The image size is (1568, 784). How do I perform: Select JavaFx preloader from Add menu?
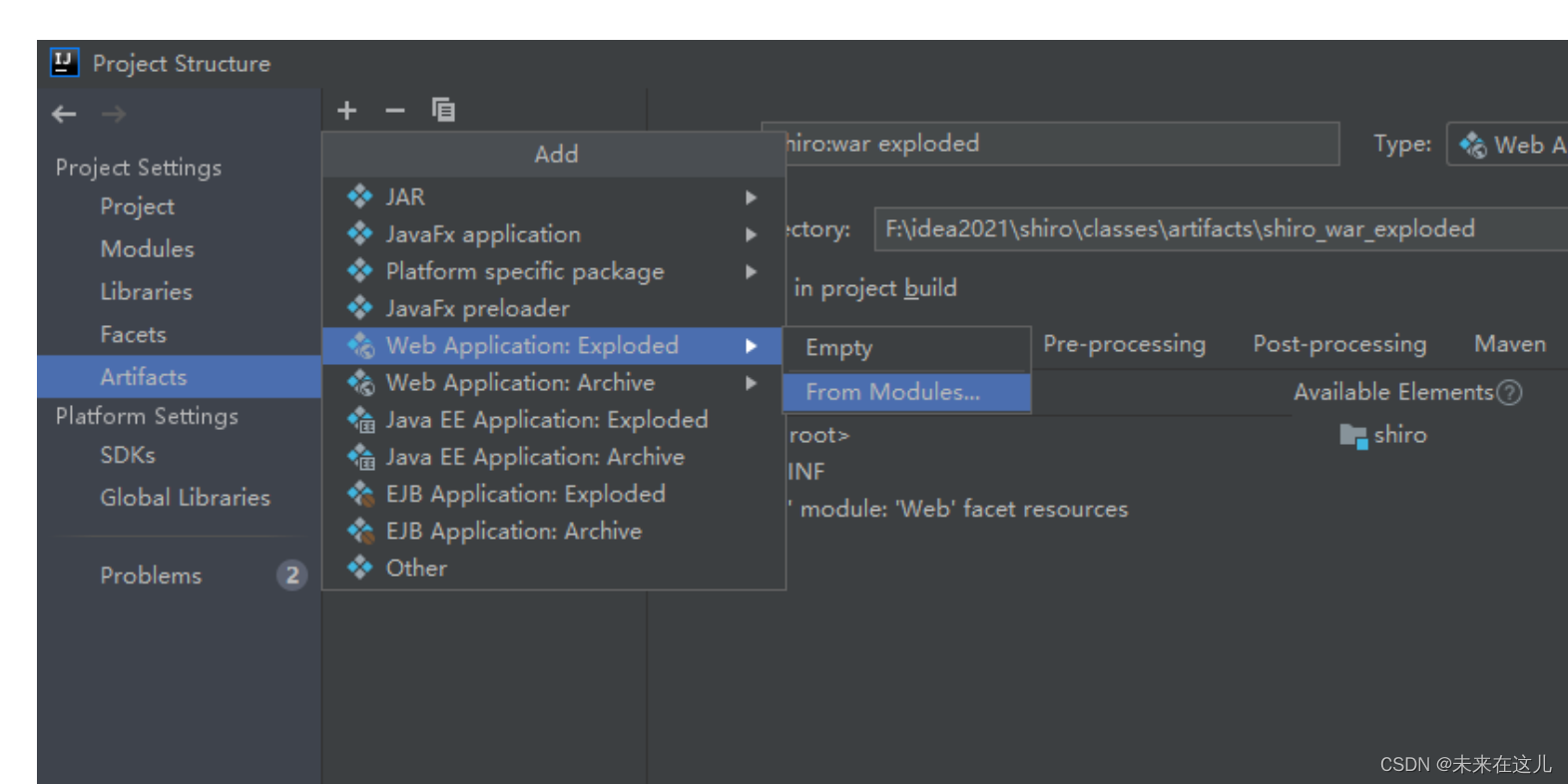(553, 308)
